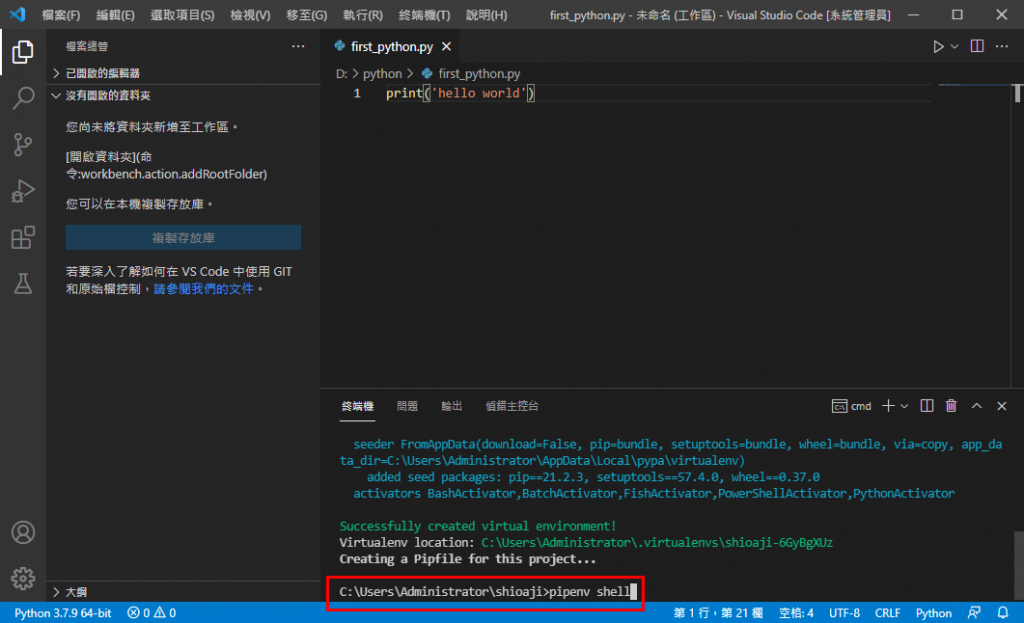Open the Explorer view in activity bar

point(23,52)
